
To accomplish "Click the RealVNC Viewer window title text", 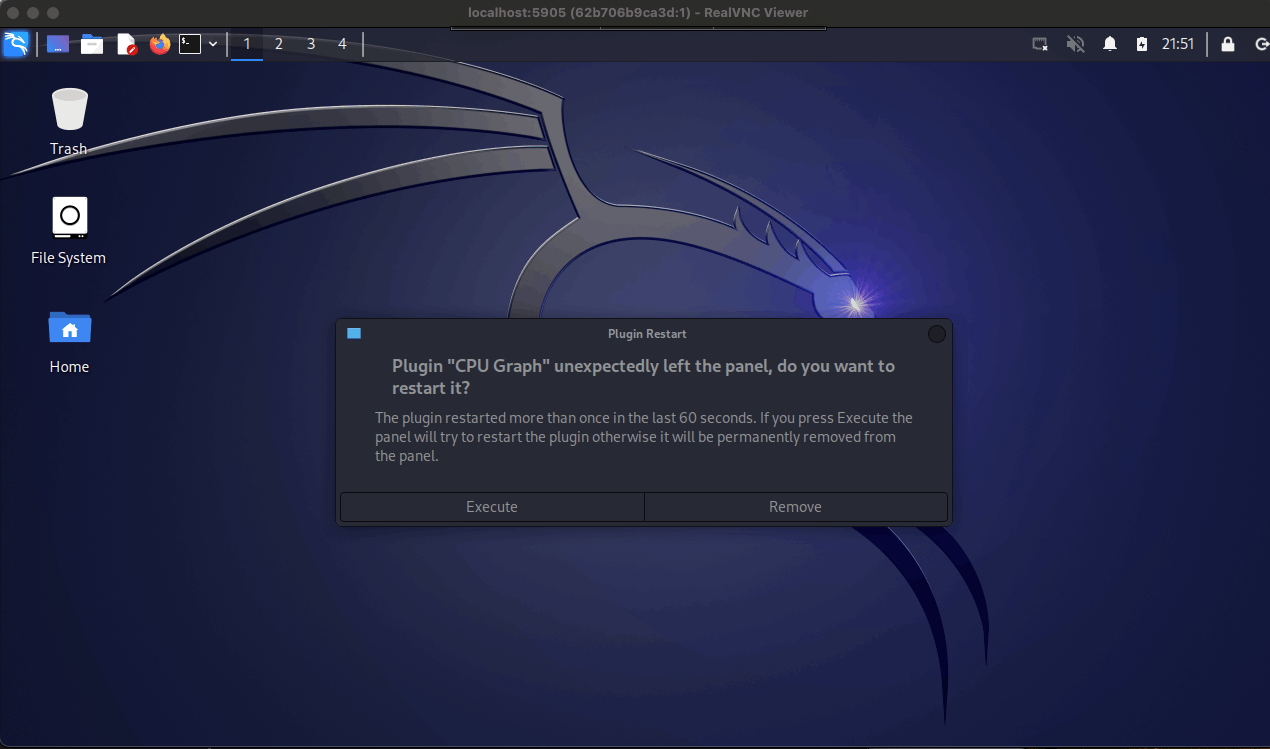I will [638, 13].
